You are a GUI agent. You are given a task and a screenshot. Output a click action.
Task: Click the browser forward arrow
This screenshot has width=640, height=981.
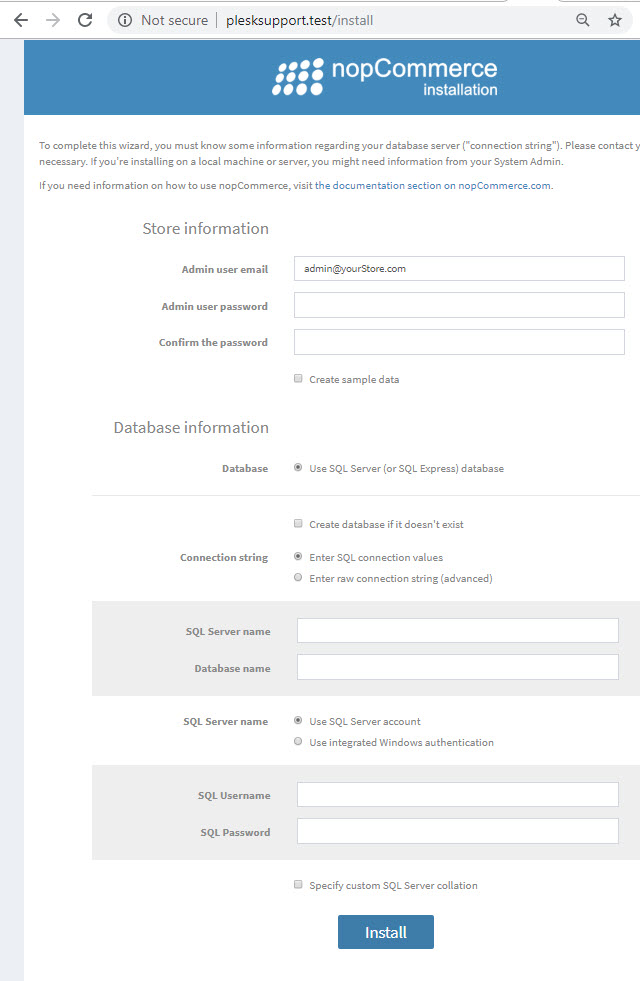tap(53, 21)
